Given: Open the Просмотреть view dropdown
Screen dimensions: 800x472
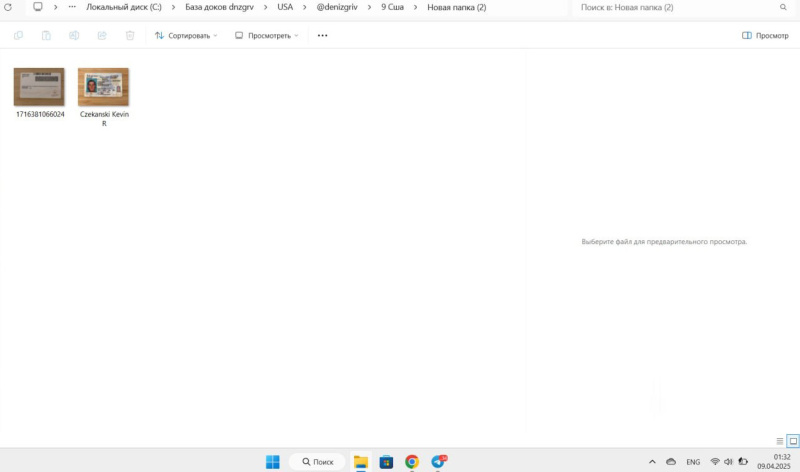Looking at the screenshot, I should pyautogui.click(x=266, y=35).
